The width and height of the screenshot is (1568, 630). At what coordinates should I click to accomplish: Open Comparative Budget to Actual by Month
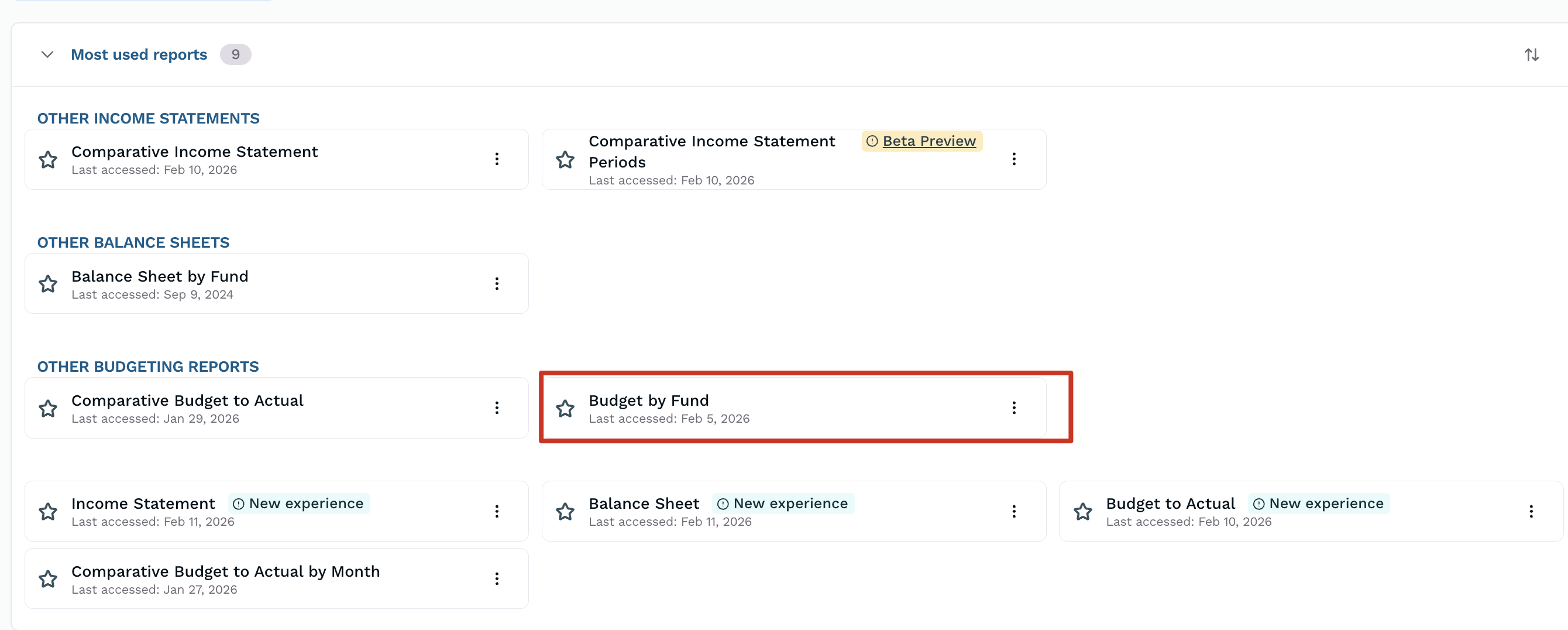[x=225, y=571]
